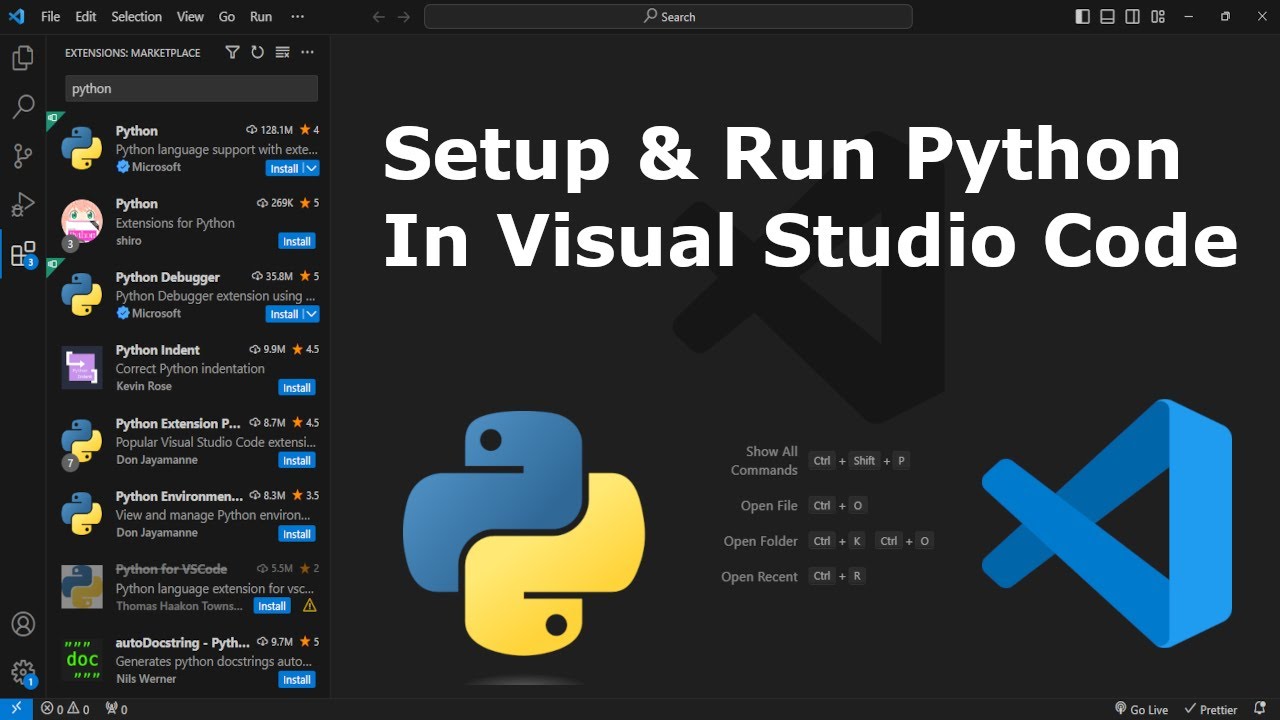Open the Edit menu
This screenshot has height=720, width=1280.
coord(86,17)
